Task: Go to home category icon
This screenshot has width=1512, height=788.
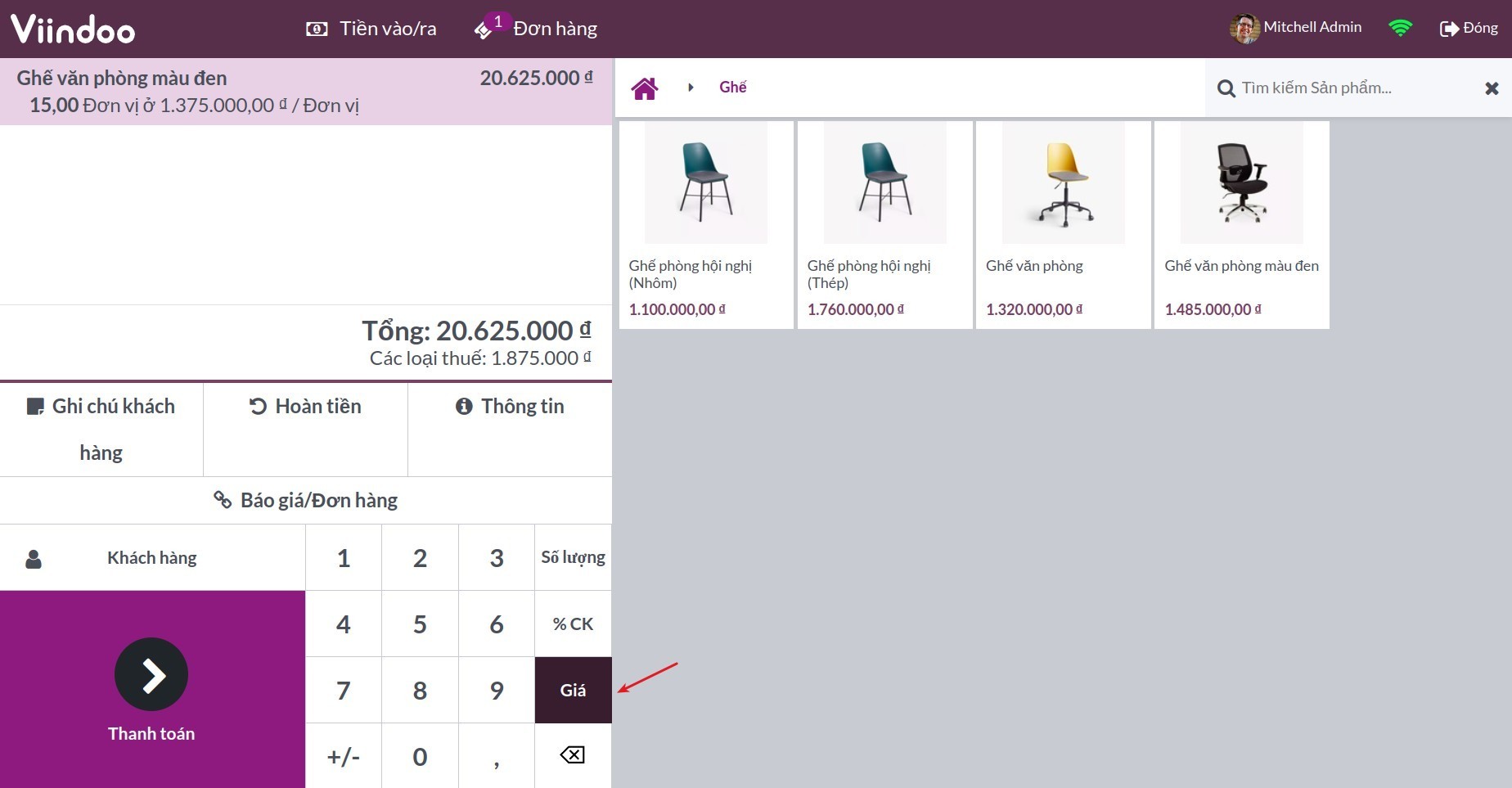Action: click(x=645, y=88)
